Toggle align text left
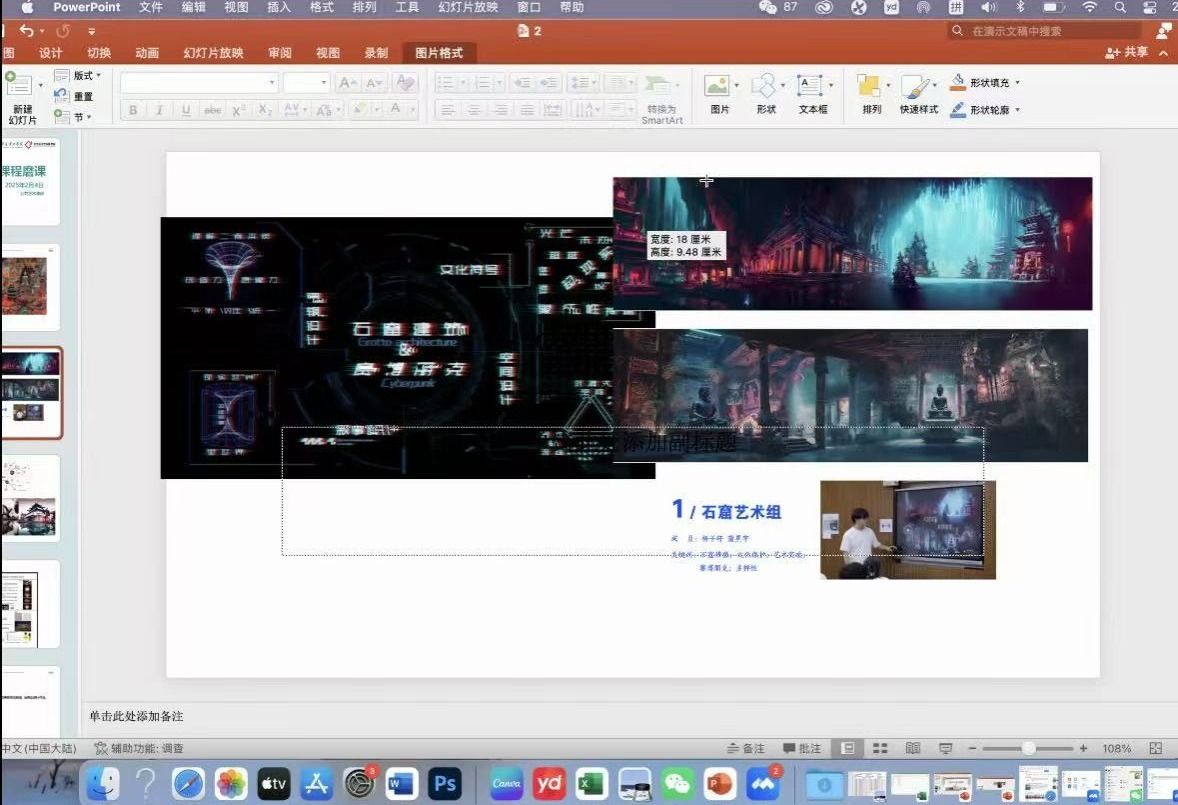This screenshot has height=805, width=1178. pyautogui.click(x=447, y=110)
